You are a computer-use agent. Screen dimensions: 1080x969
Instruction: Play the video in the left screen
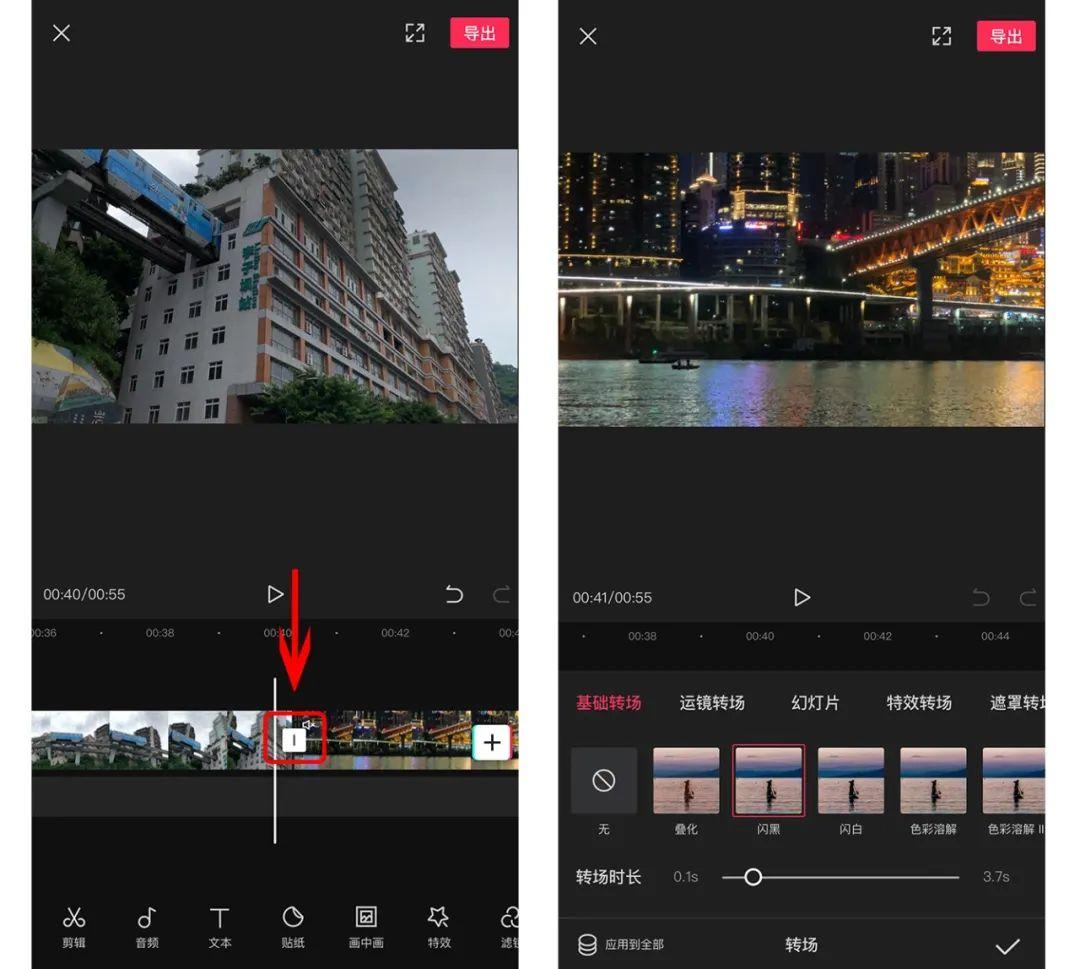click(x=275, y=594)
